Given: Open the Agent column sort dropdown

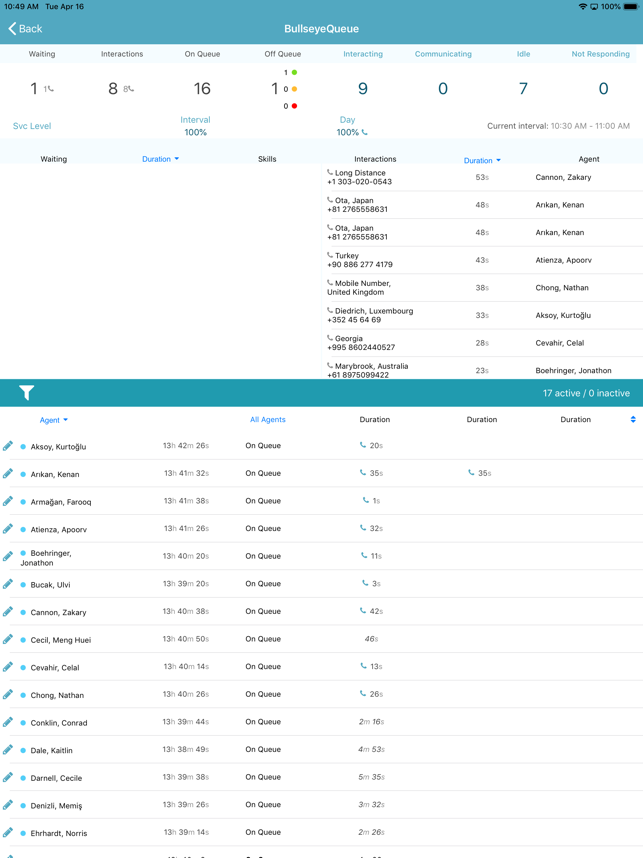Looking at the screenshot, I should (x=54, y=420).
